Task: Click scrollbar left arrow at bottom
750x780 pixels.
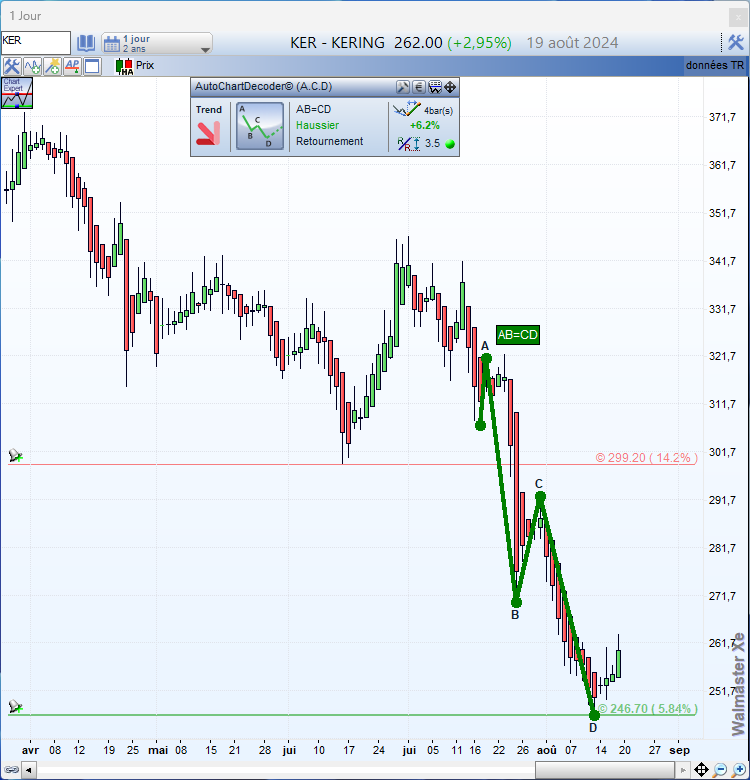Action: 28,770
